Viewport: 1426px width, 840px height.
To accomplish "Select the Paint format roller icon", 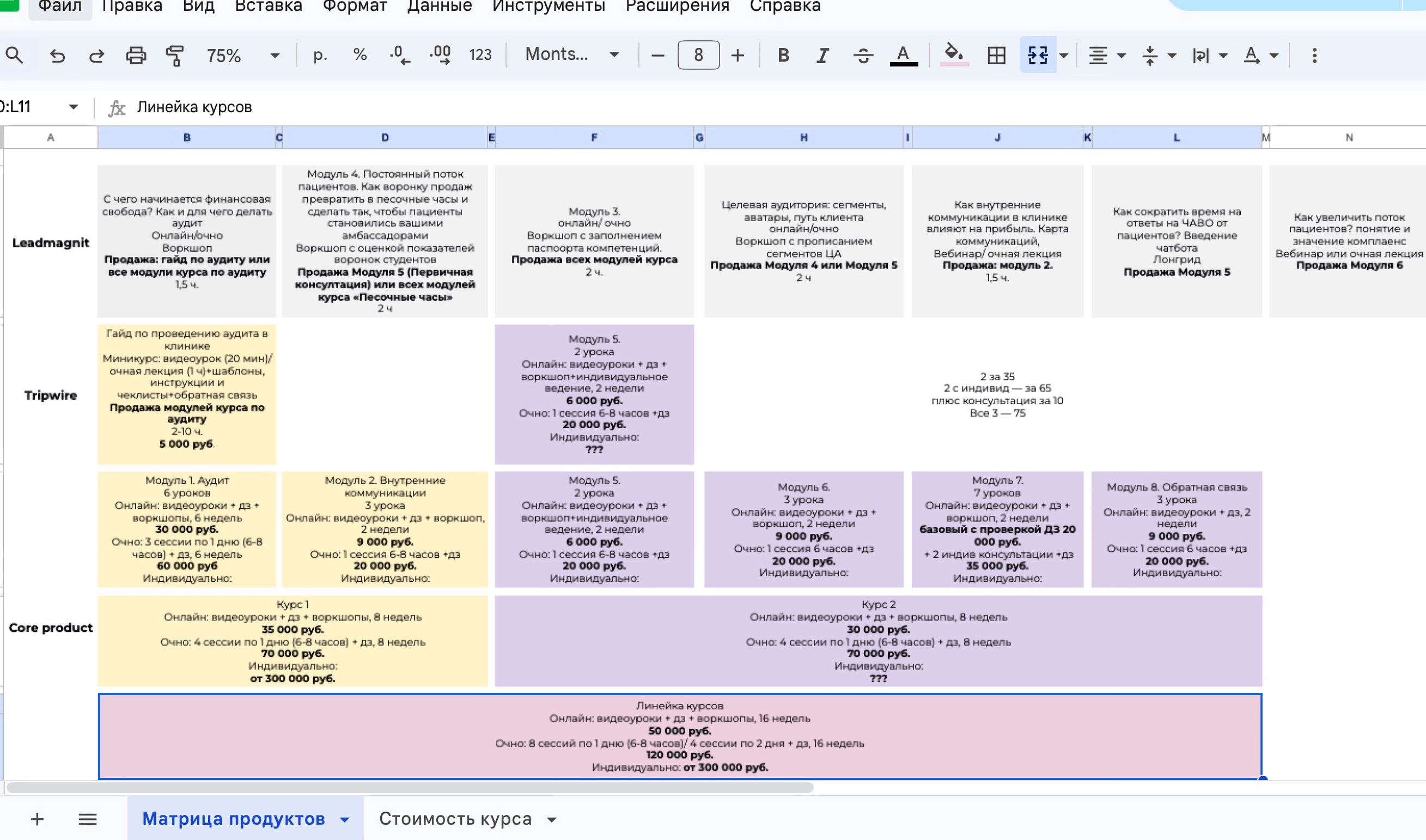I will point(175,56).
